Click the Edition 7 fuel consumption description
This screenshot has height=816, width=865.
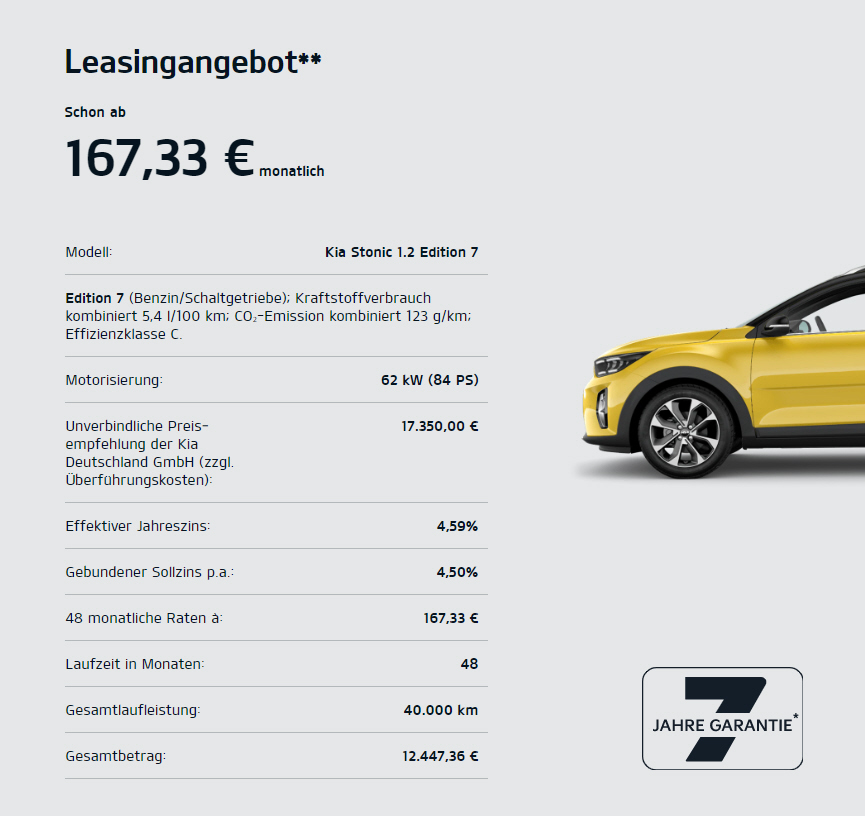[x=268, y=316]
